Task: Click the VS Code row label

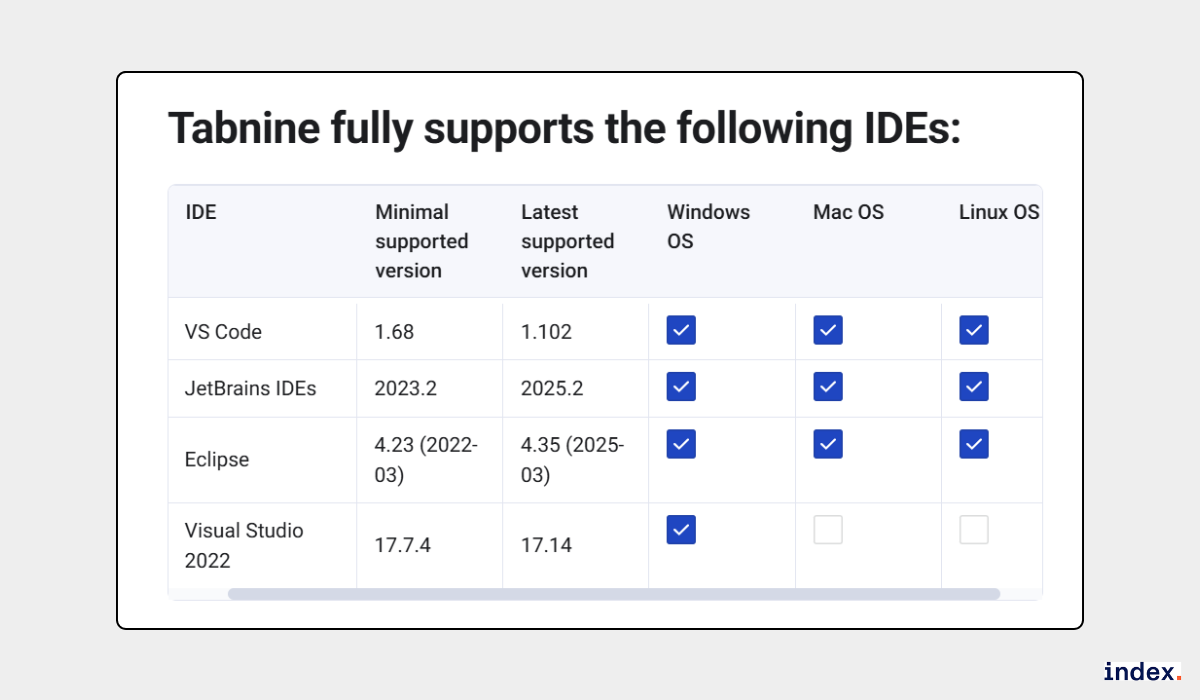Action: pos(223,332)
